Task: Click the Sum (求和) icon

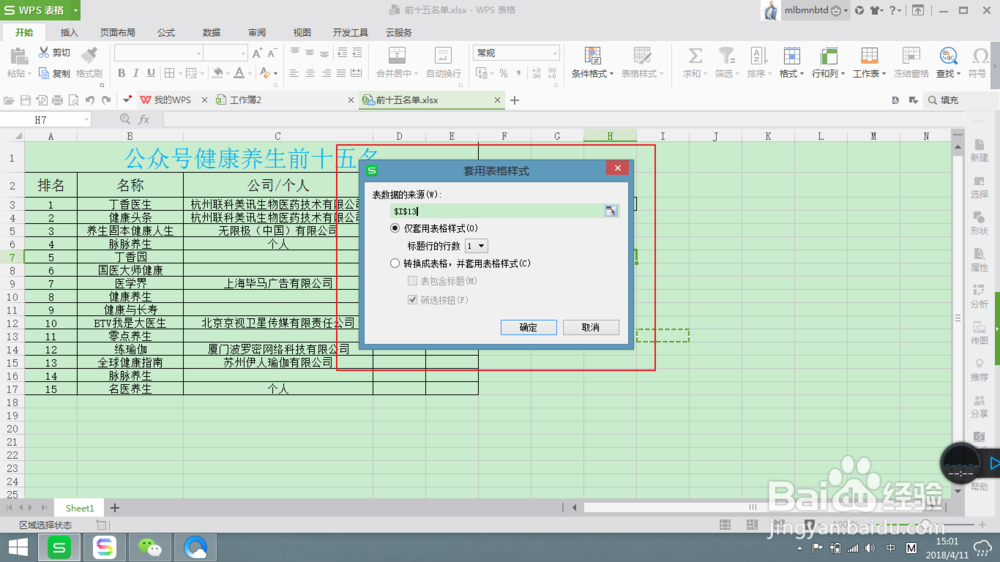Action: (x=695, y=55)
